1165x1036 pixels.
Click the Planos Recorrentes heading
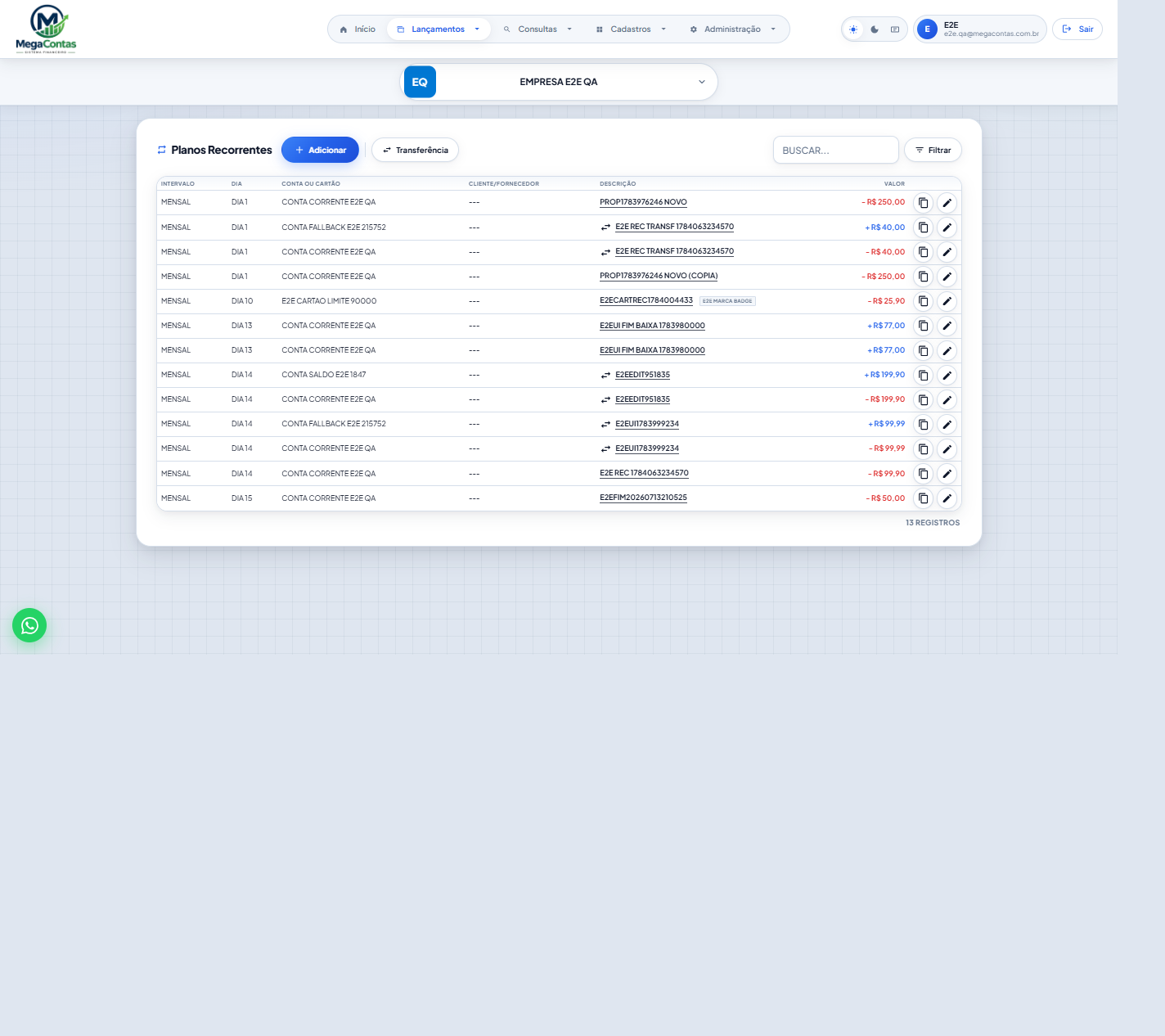pyautogui.click(x=222, y=150)
